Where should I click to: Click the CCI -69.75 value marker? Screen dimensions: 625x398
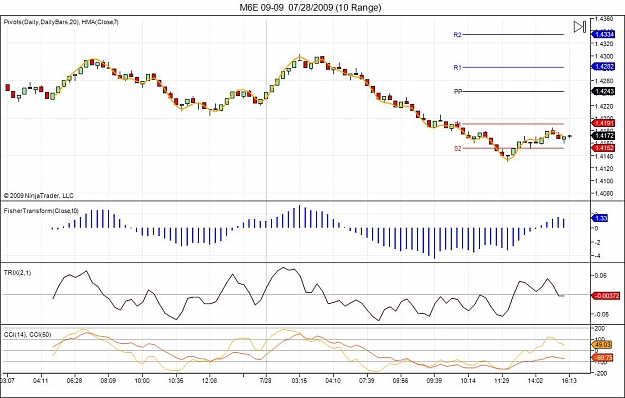[602, 357]
